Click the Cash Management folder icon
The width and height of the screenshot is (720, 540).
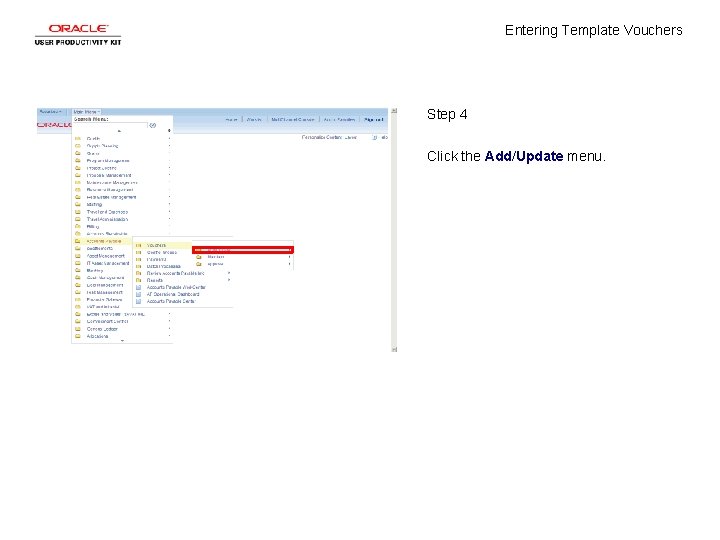tap(78, 278)
